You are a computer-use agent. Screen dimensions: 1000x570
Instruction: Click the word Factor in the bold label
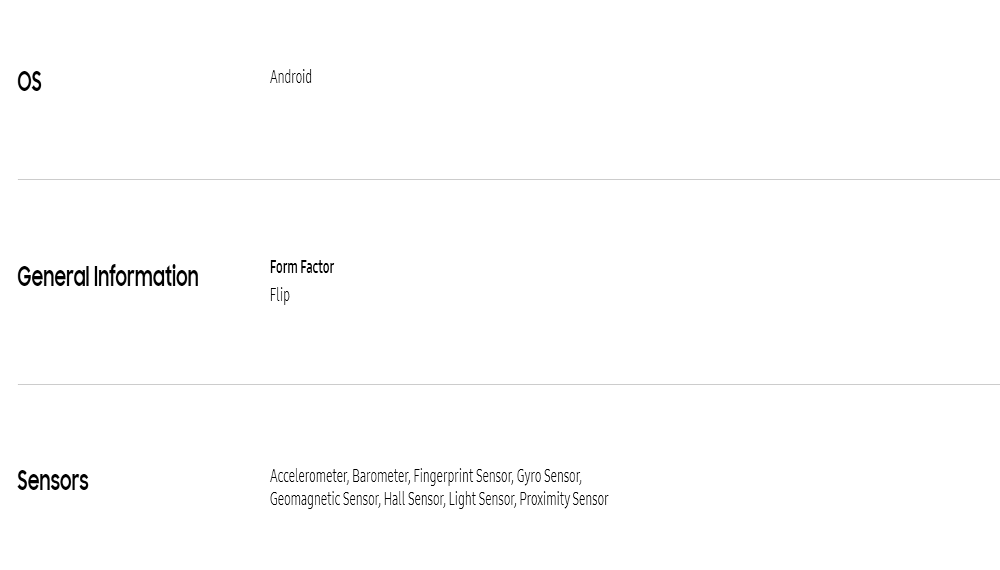[x=317, y=267]
